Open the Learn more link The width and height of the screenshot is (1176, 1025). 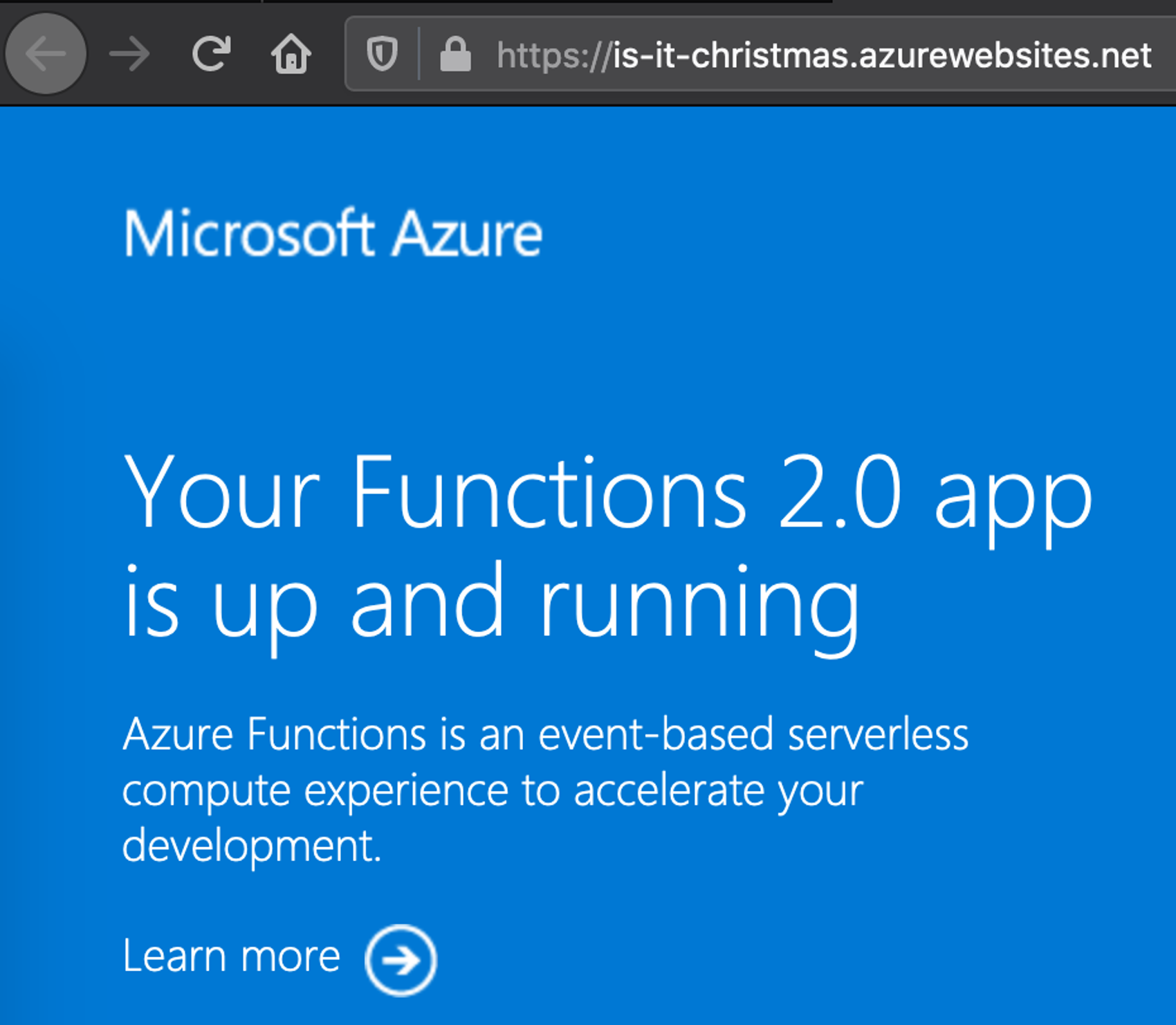tap(232, 956)
